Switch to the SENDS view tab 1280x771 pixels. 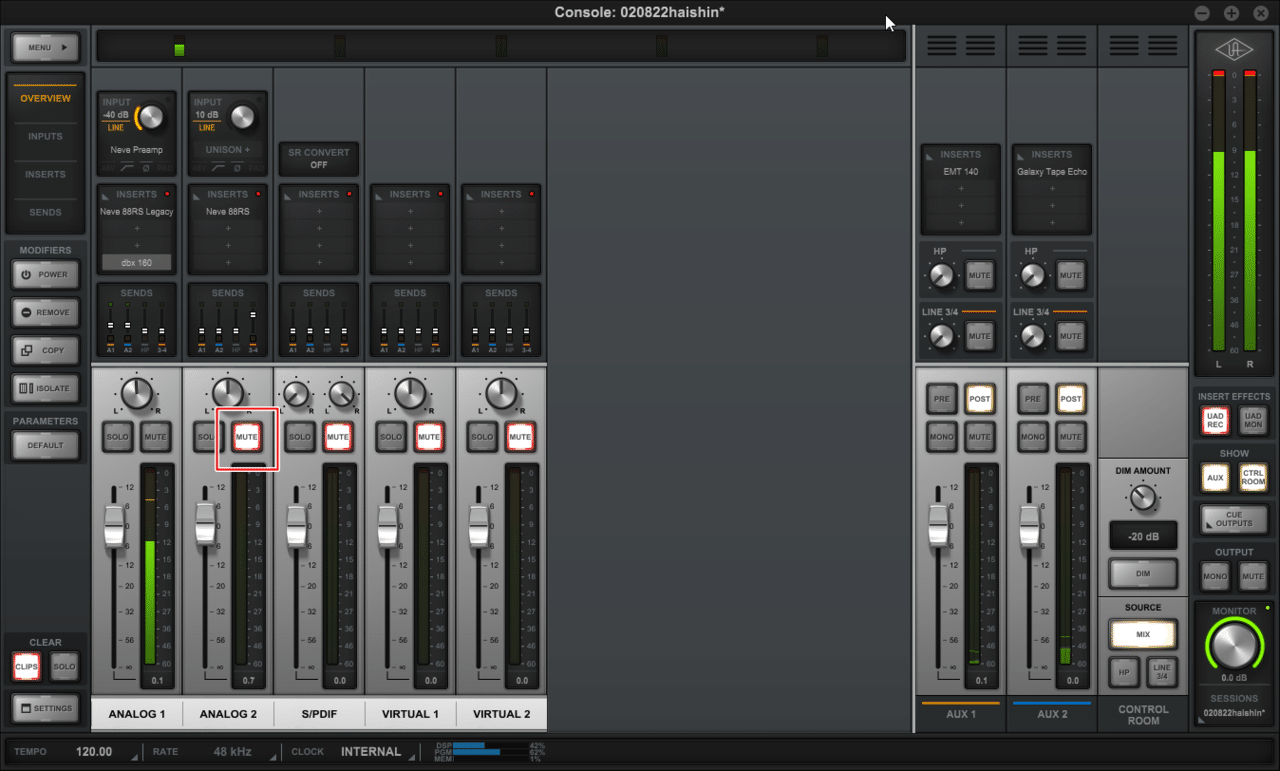[x=45, y=212]
